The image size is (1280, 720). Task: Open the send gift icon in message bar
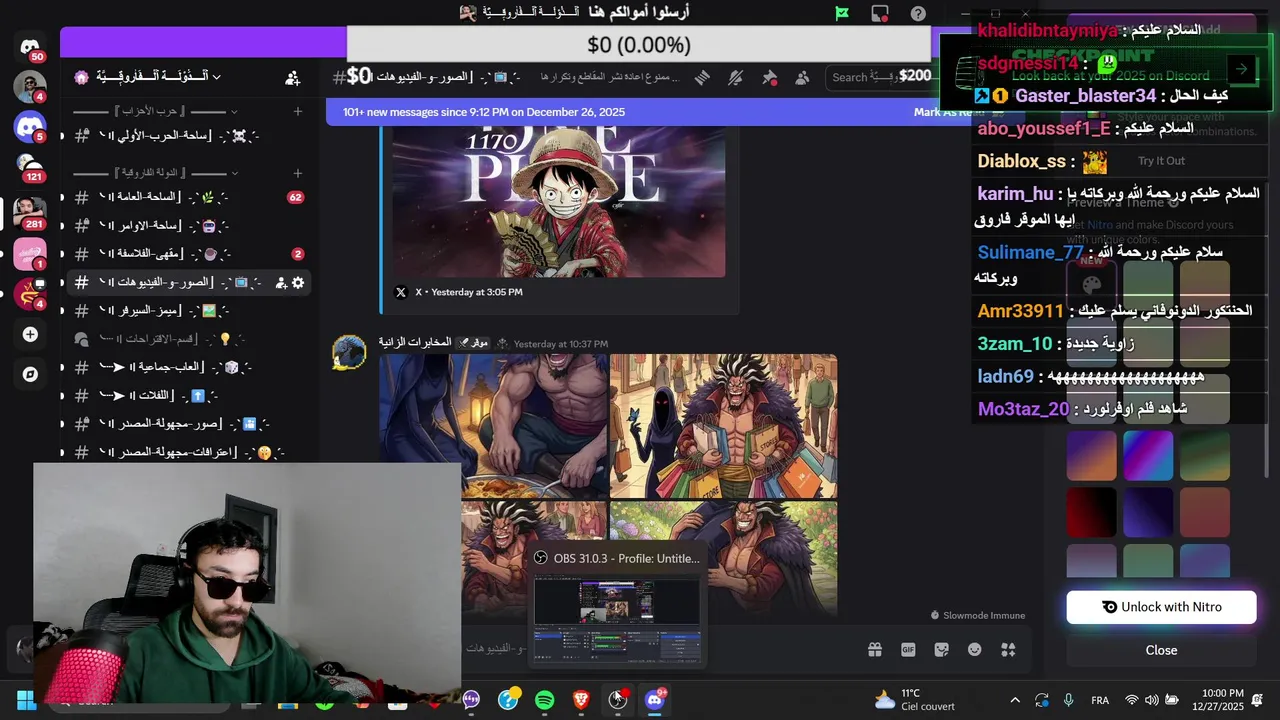875,650
